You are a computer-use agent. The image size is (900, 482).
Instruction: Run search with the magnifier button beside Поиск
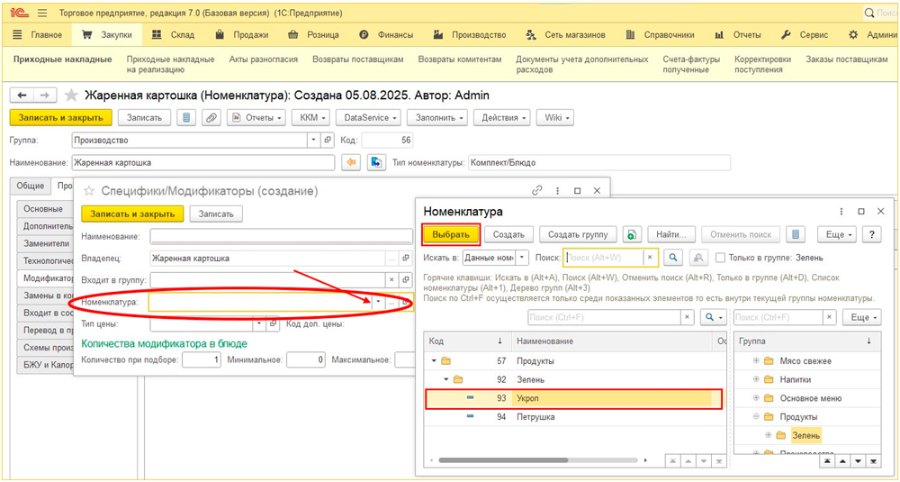[x=673, y=258]
